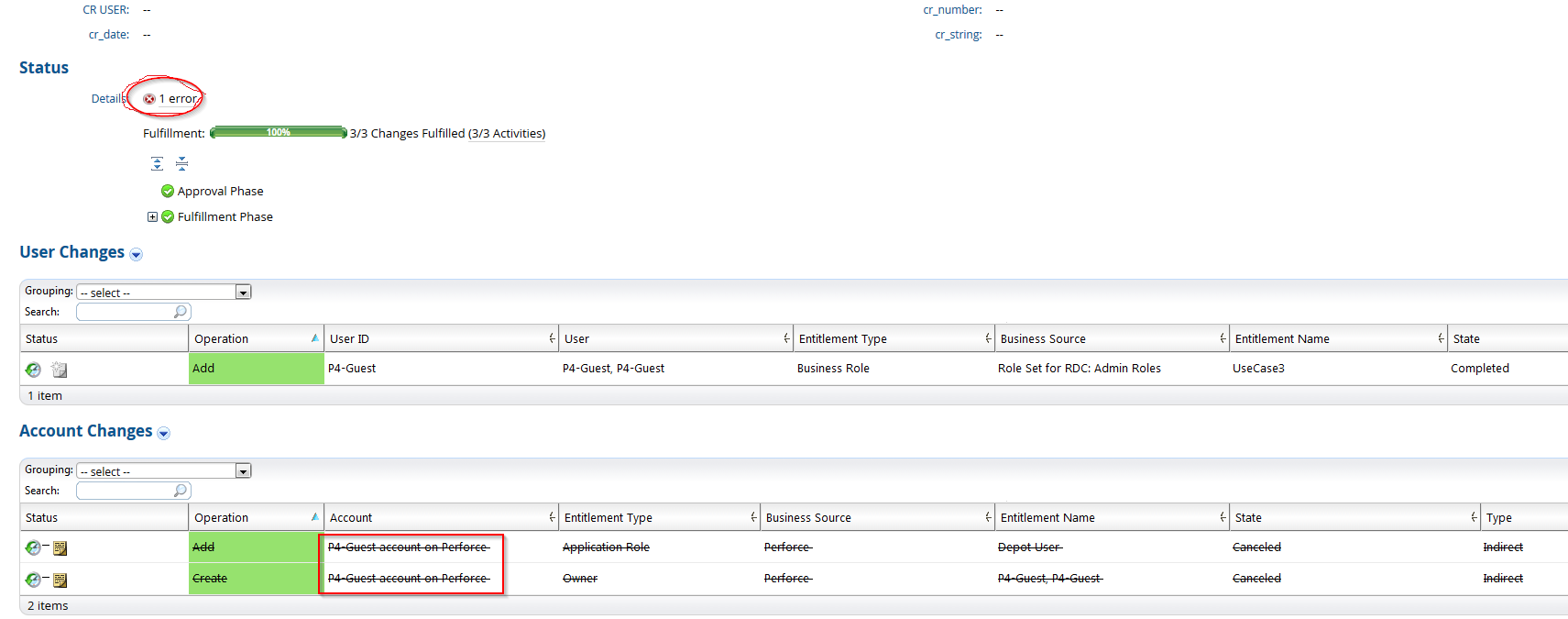1568x619 pixels.
Task: Click the red error icon beside Details
Action: [149, 99]
